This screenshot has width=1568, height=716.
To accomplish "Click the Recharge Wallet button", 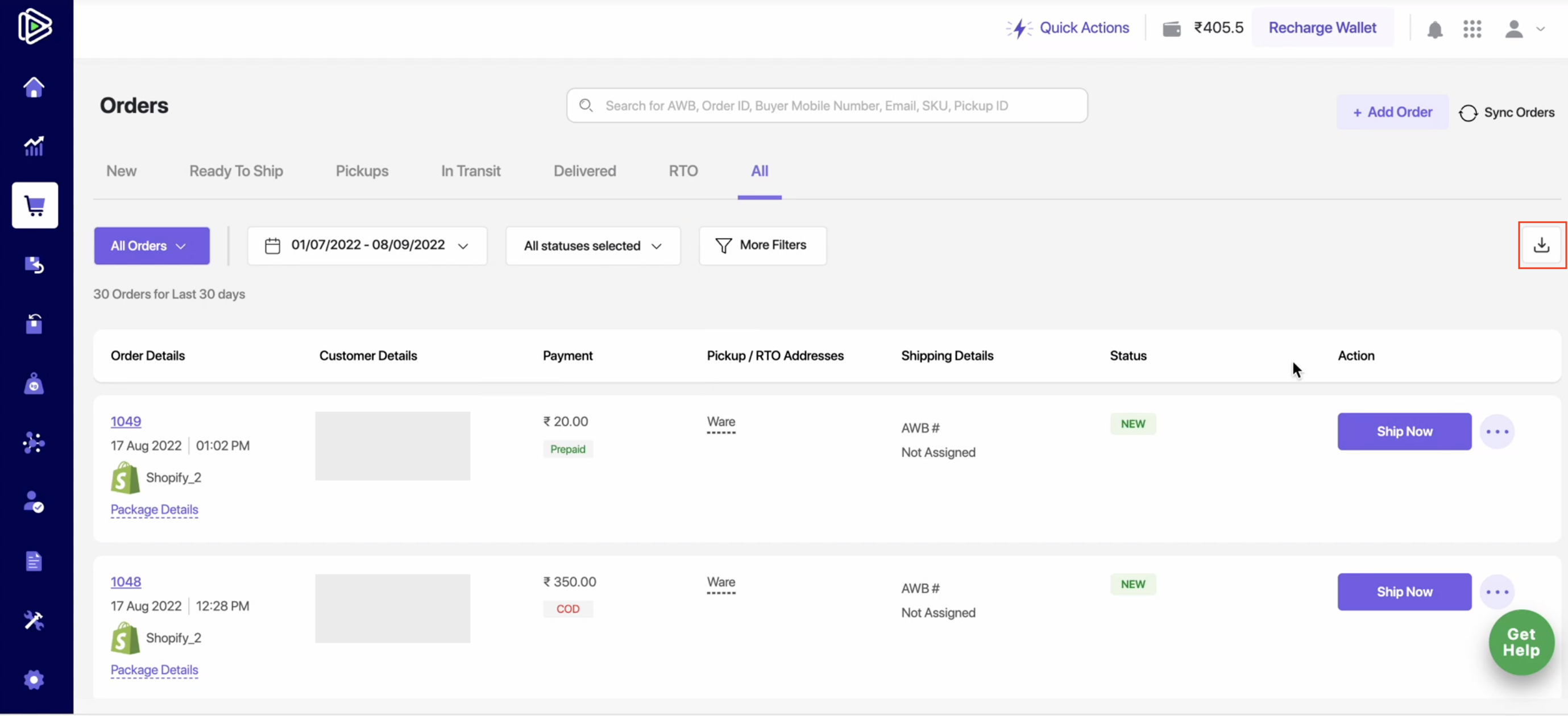I will click(x=1322, y=28).
